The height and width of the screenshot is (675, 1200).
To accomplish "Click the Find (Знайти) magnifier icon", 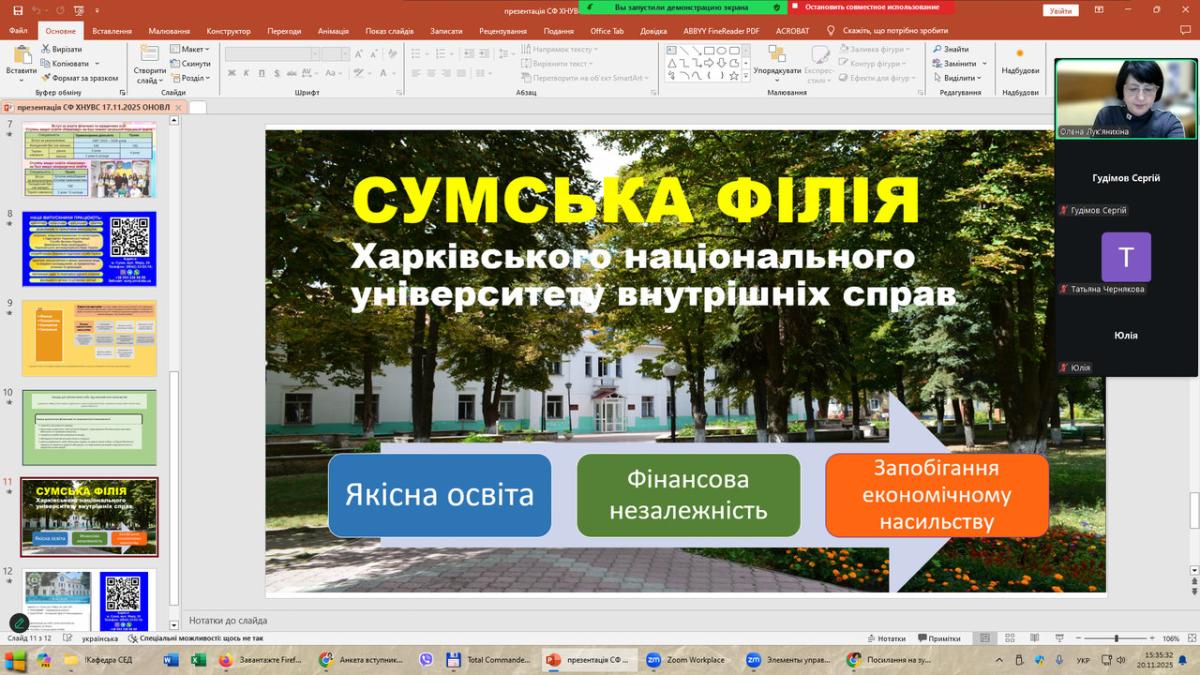I will point(938,49).
